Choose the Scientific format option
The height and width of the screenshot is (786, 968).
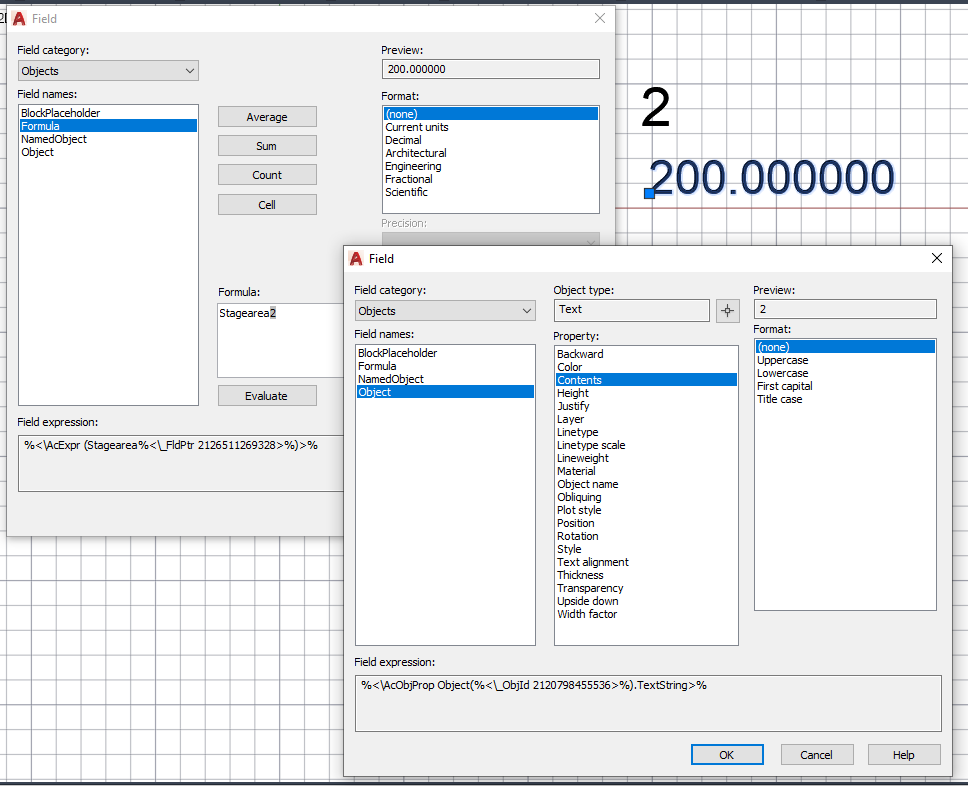tap(406, 192)
